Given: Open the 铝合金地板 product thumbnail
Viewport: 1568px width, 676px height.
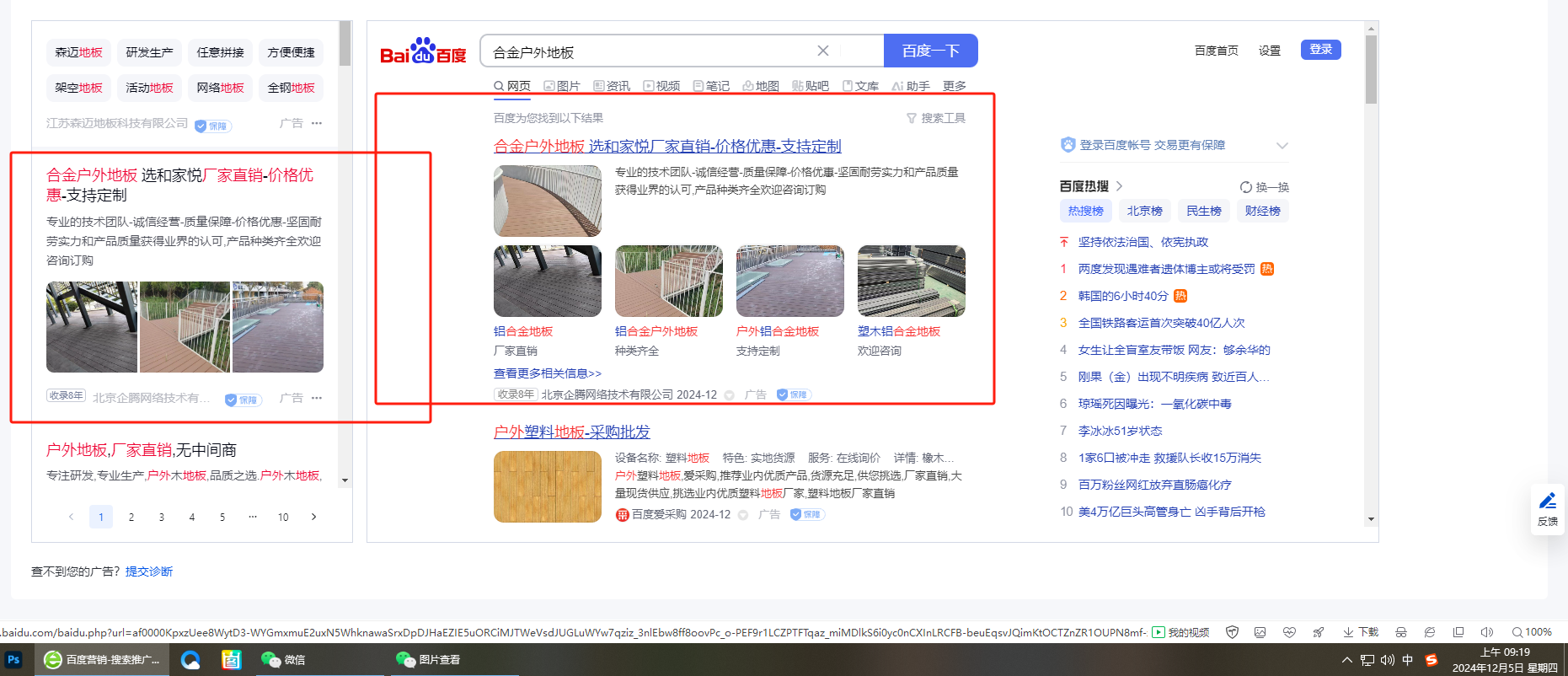Looking at the screenshot, I should click(x=548, y=282).
